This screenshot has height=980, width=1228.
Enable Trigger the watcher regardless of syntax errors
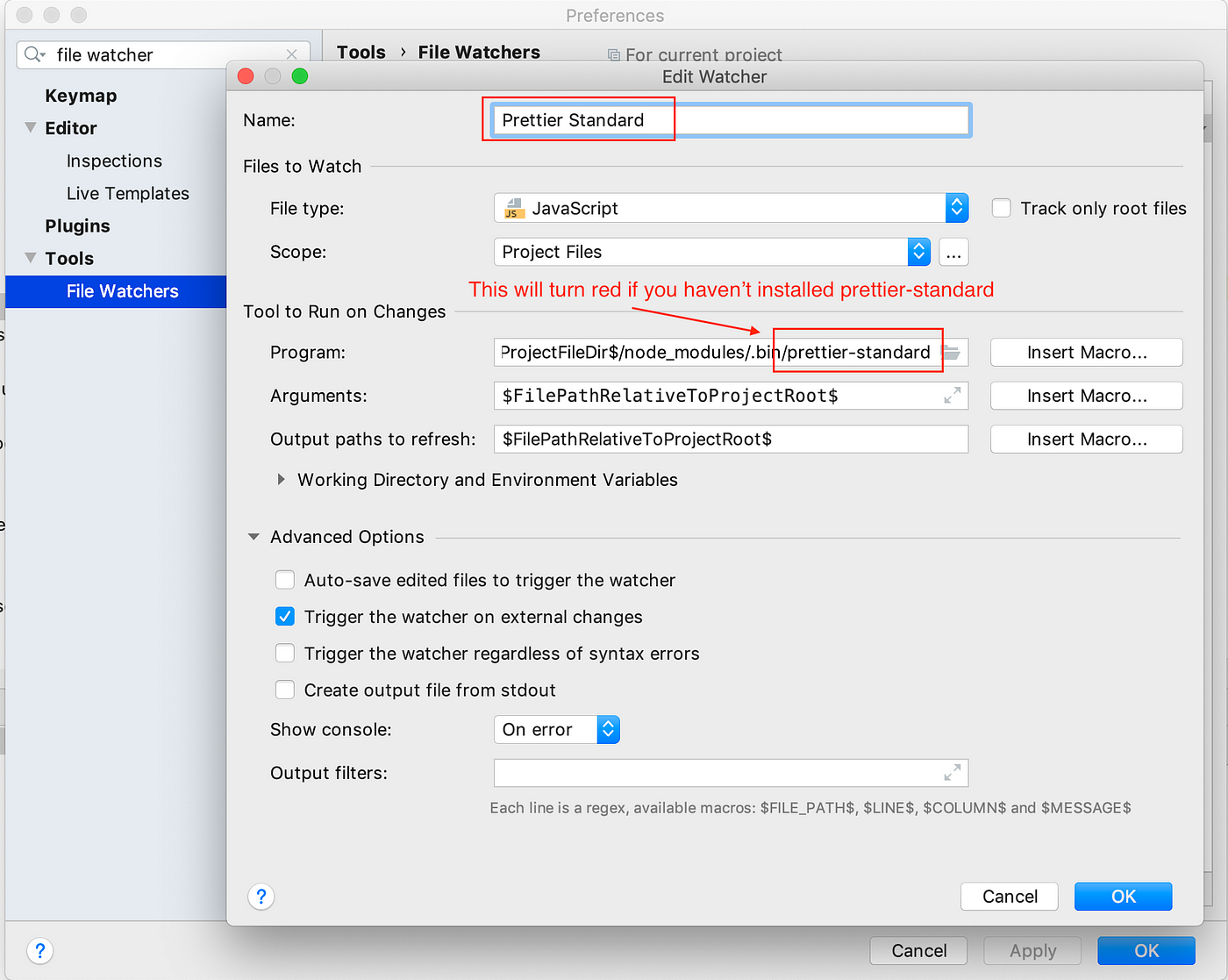(x=285, y=654)
